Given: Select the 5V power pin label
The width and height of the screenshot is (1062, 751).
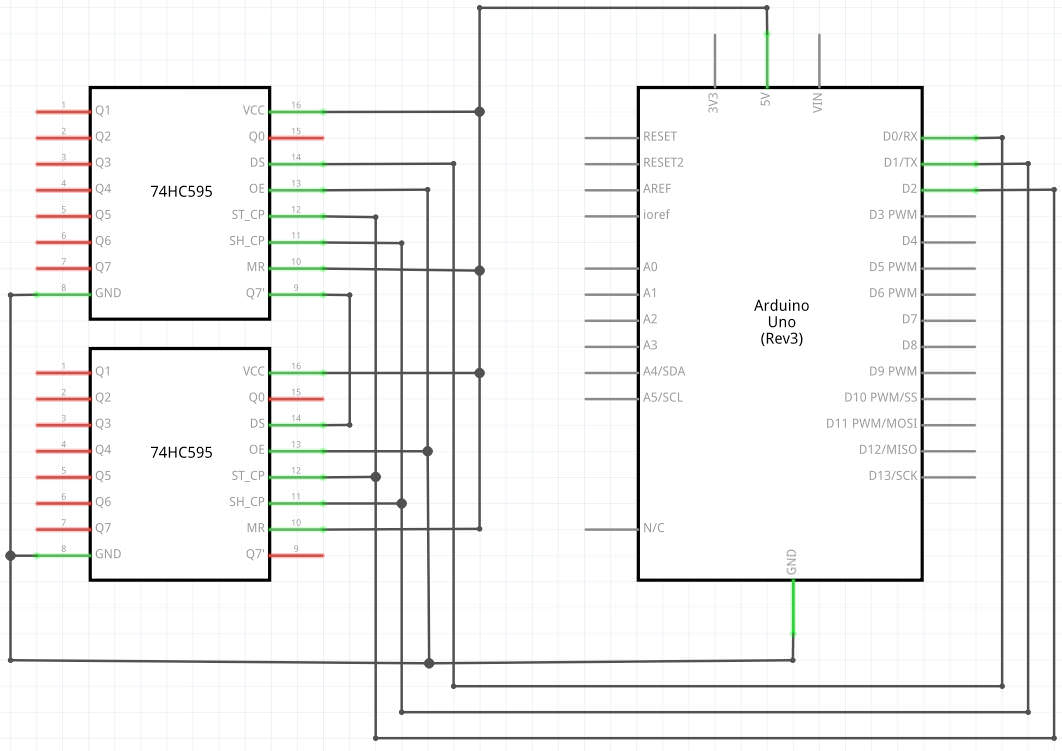Looking at the screenshot, I should (765, 99).
